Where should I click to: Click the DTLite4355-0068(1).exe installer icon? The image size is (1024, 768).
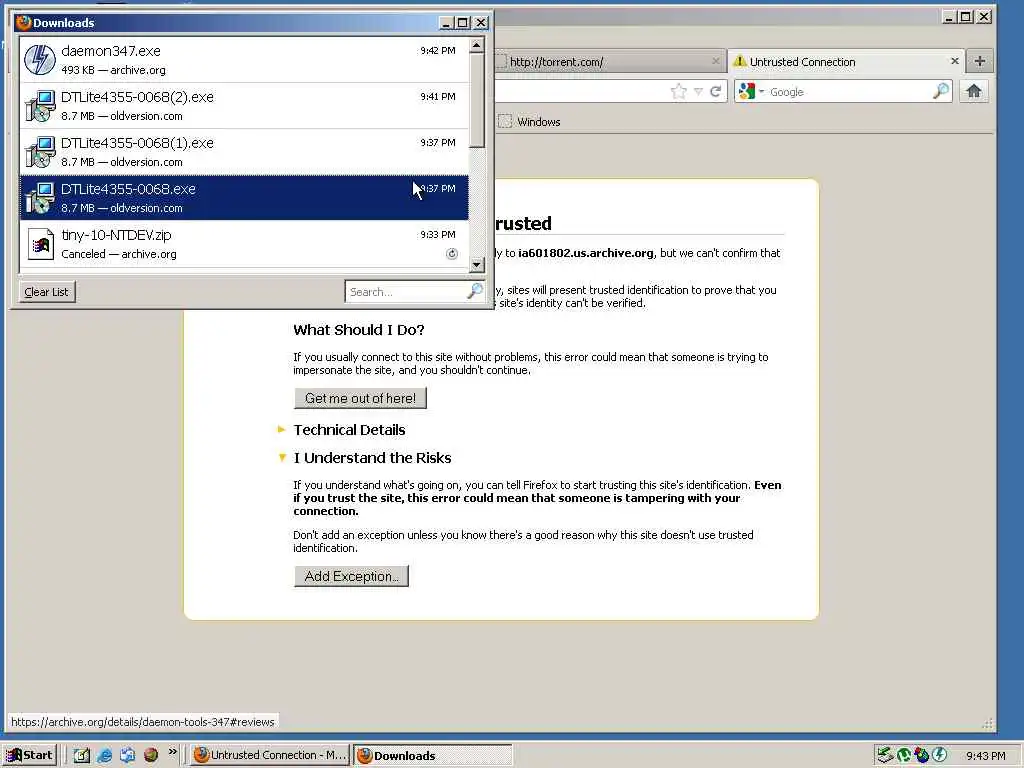point(40,152)
